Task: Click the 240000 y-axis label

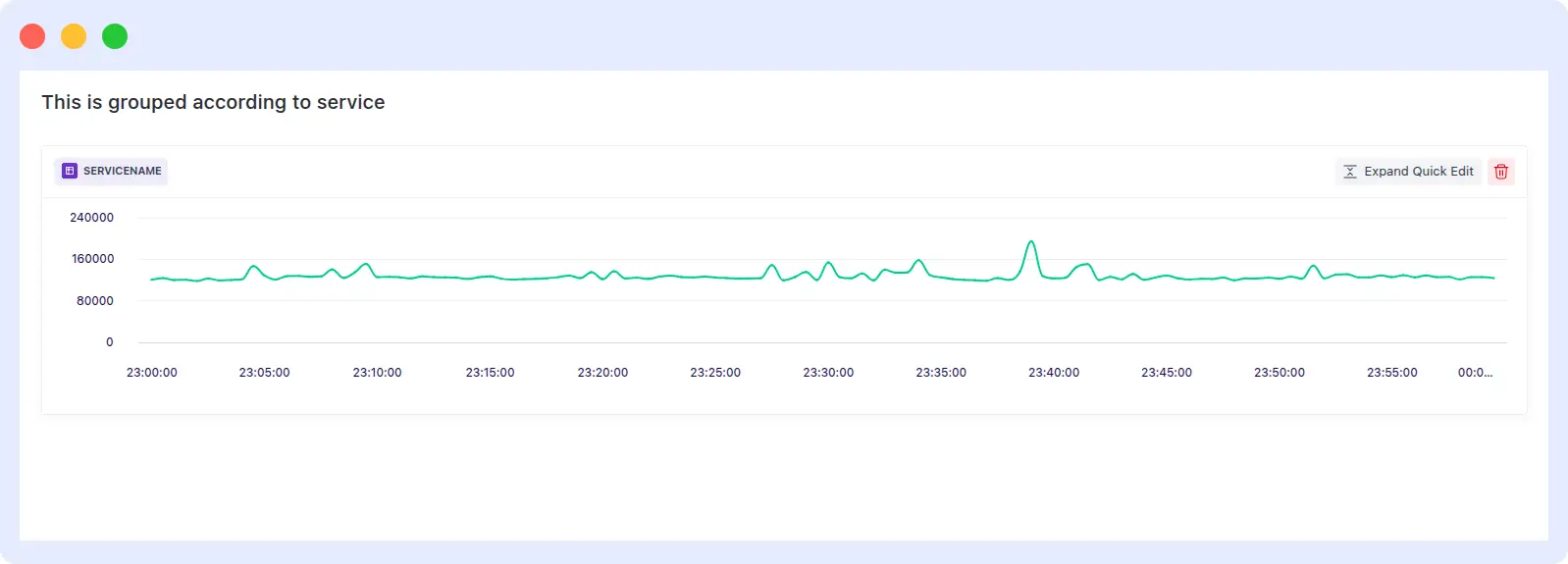Action: (x=91, y=218)
